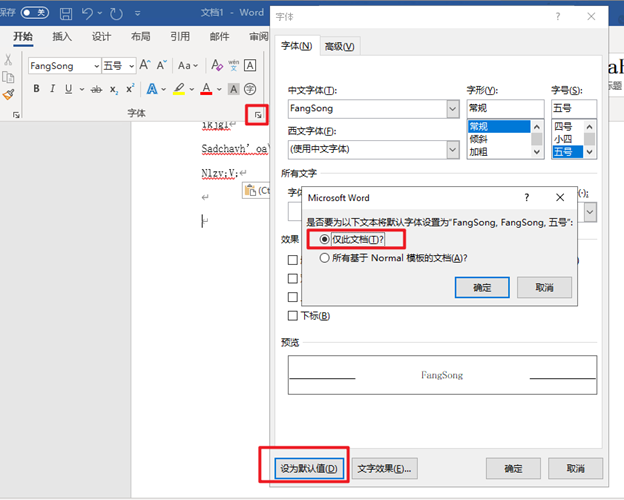Click the Character Shading gray A icon

pos(234,89)
